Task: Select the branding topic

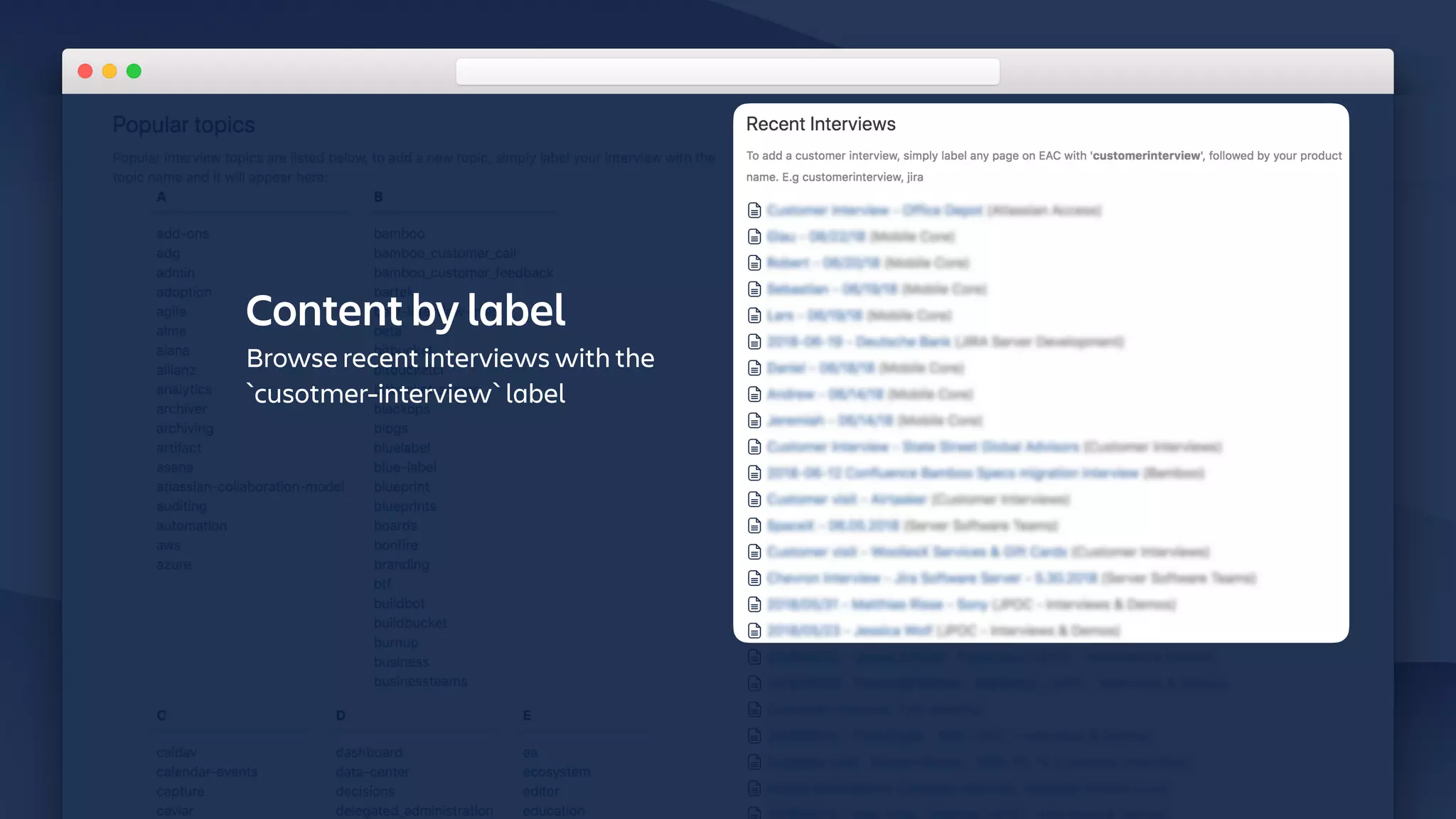Action: coord(402,565)
